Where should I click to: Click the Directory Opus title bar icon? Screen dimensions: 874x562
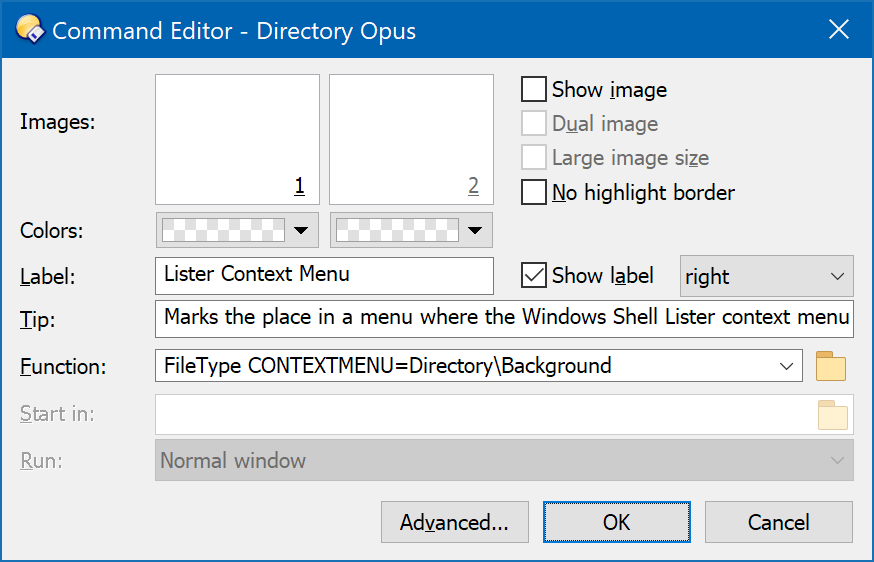click(x=30, y=30)
